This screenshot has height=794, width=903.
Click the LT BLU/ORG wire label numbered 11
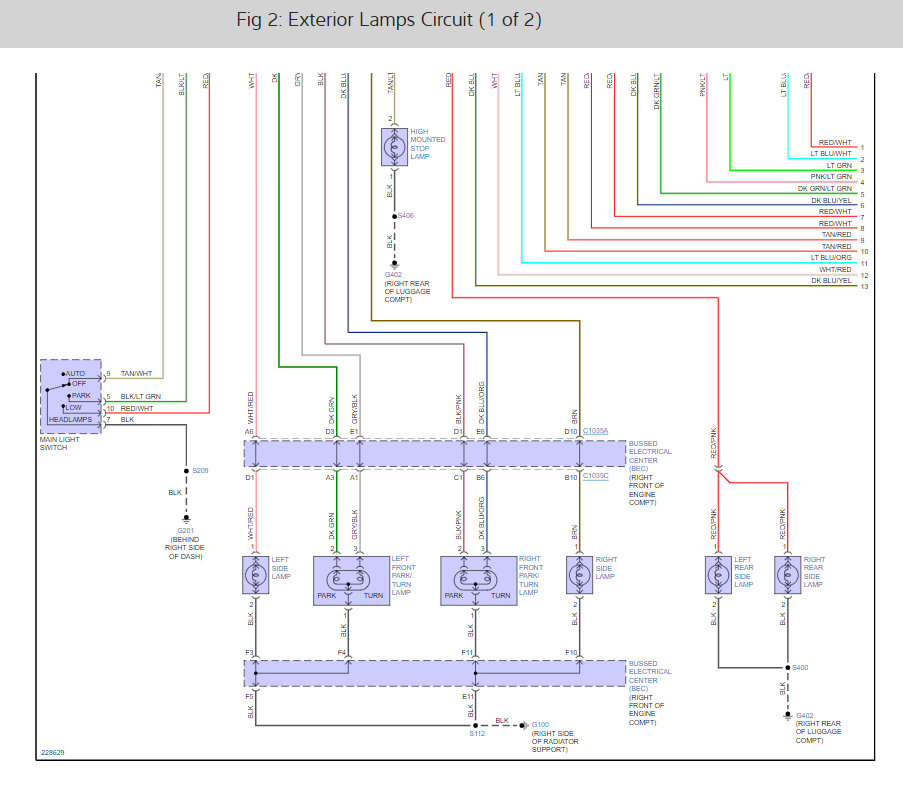[x=831, y=257]
